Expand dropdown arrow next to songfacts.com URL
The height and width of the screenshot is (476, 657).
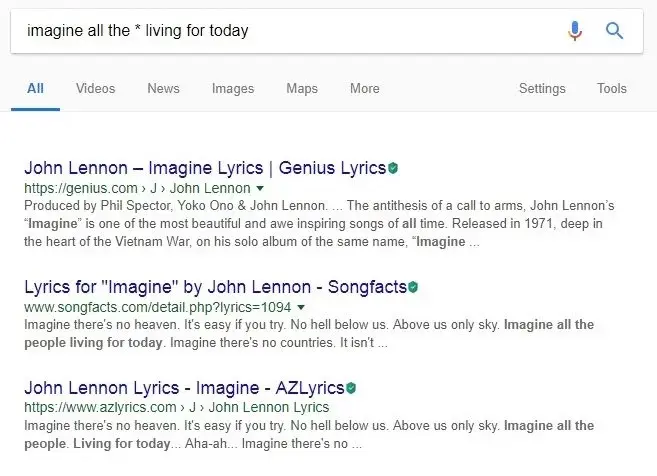(300, 307)
